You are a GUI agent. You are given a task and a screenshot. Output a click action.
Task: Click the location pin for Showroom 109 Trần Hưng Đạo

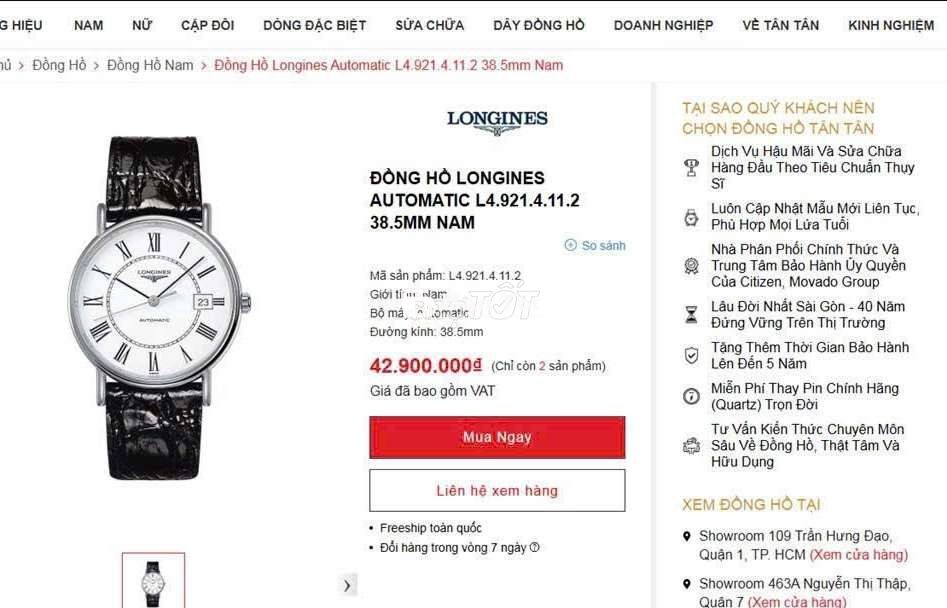pyautogui.click(x=686, y=536)
